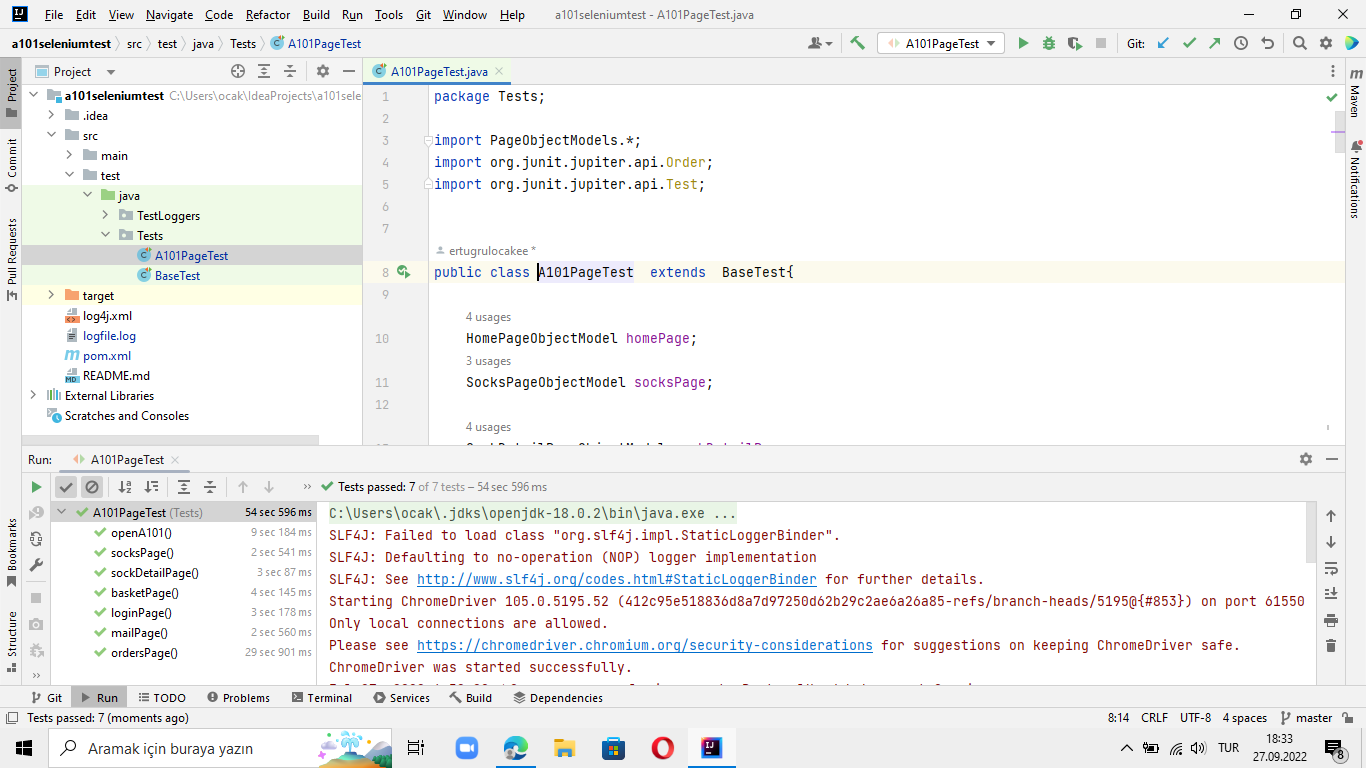Image resolution: width=1366 pixels, height=768 pixels.
Task: Print console output printer icon
Action: click(1331, 620)
